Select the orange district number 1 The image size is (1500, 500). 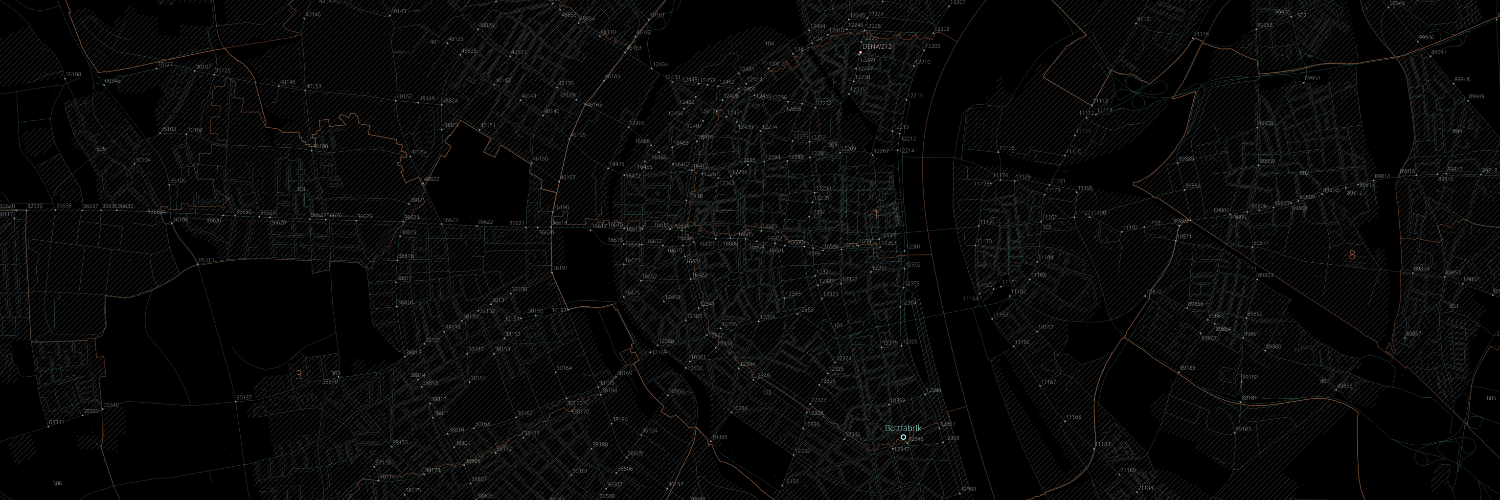coord(876,214)
